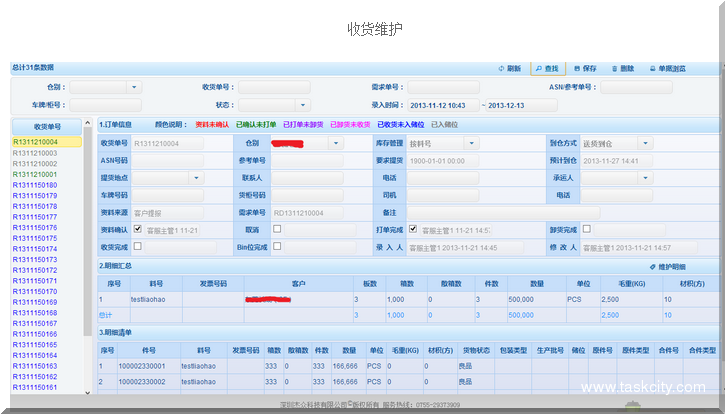
Task: Click the 录入时间 end date 2013-12-13
Action: [522, 105]
